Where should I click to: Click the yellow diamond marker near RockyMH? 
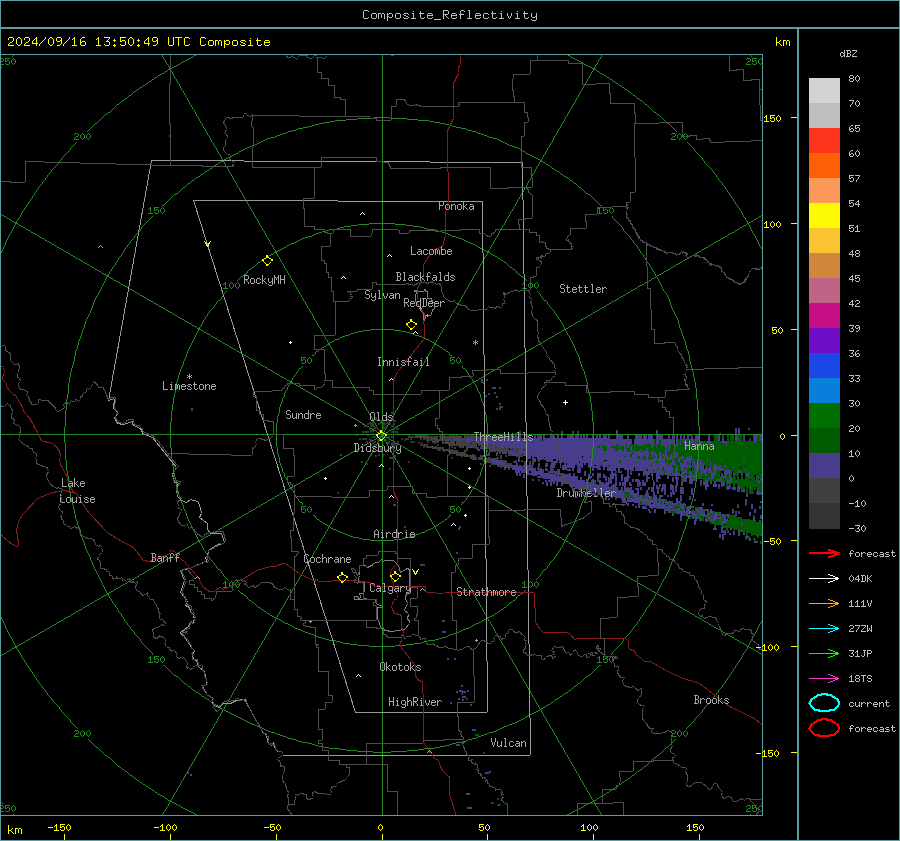coord(267,261)
